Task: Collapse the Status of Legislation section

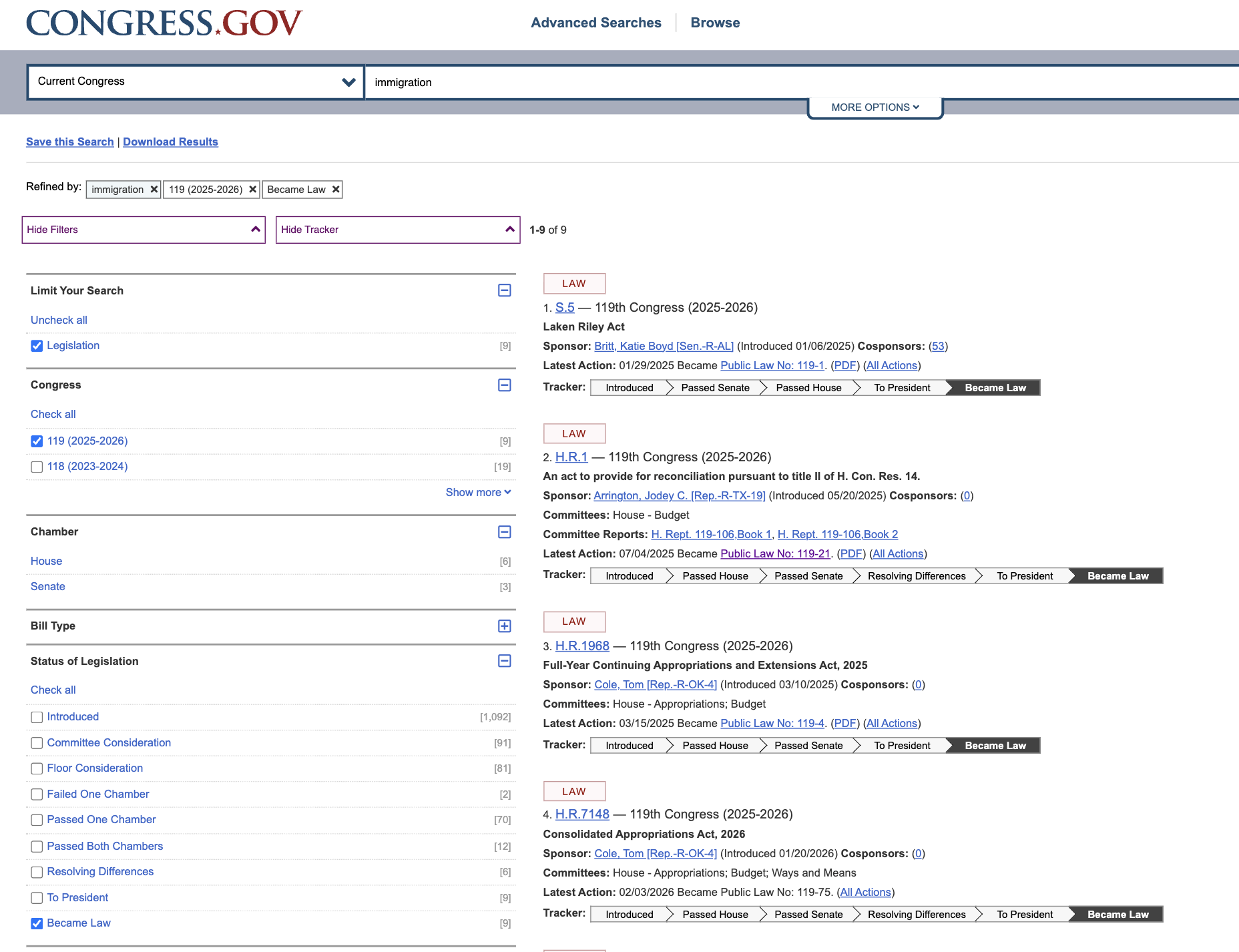Action: point(505,661)
